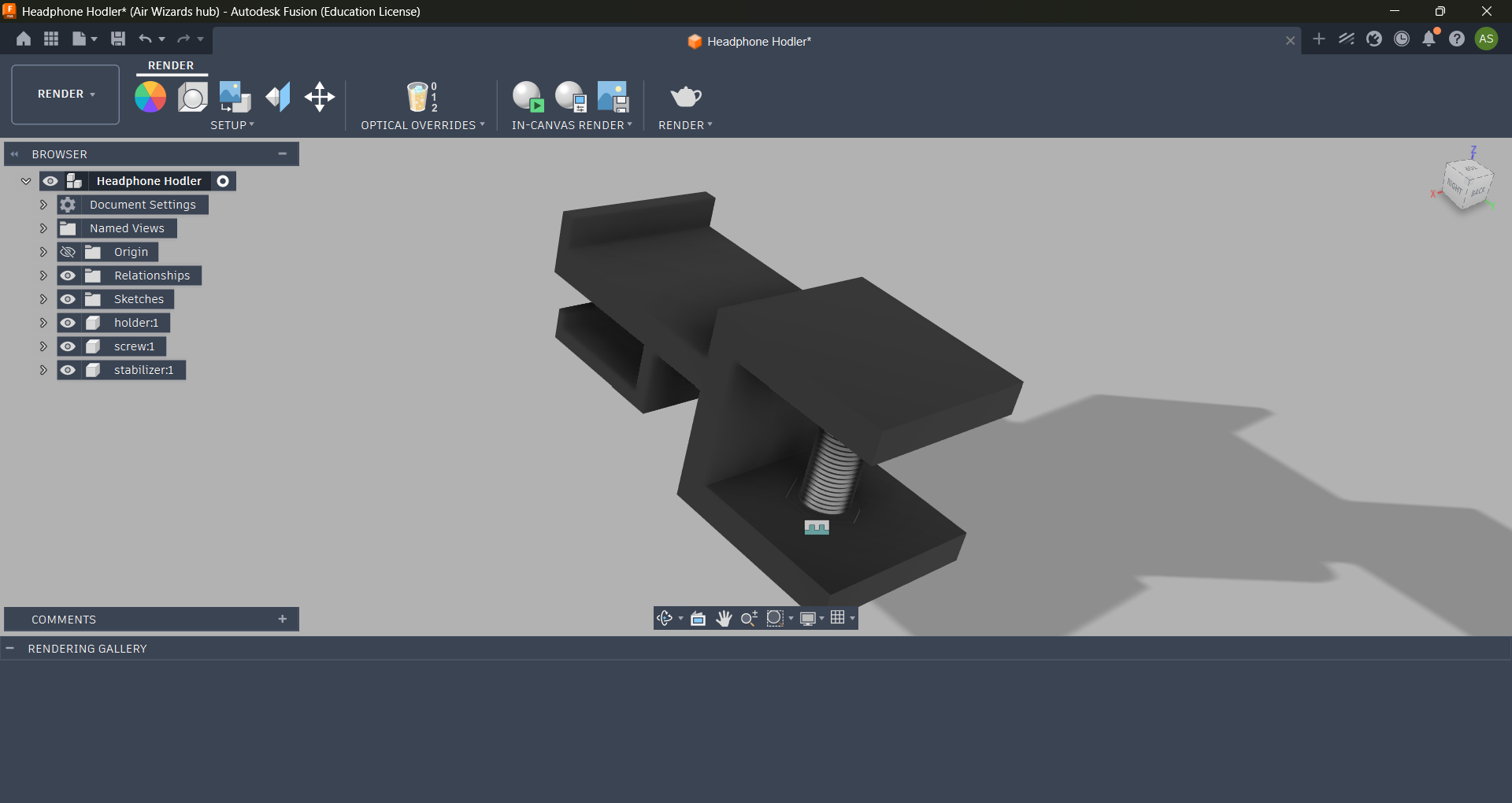Expand the Named Views node
The image size is (1512, 803).
[43, 228]
